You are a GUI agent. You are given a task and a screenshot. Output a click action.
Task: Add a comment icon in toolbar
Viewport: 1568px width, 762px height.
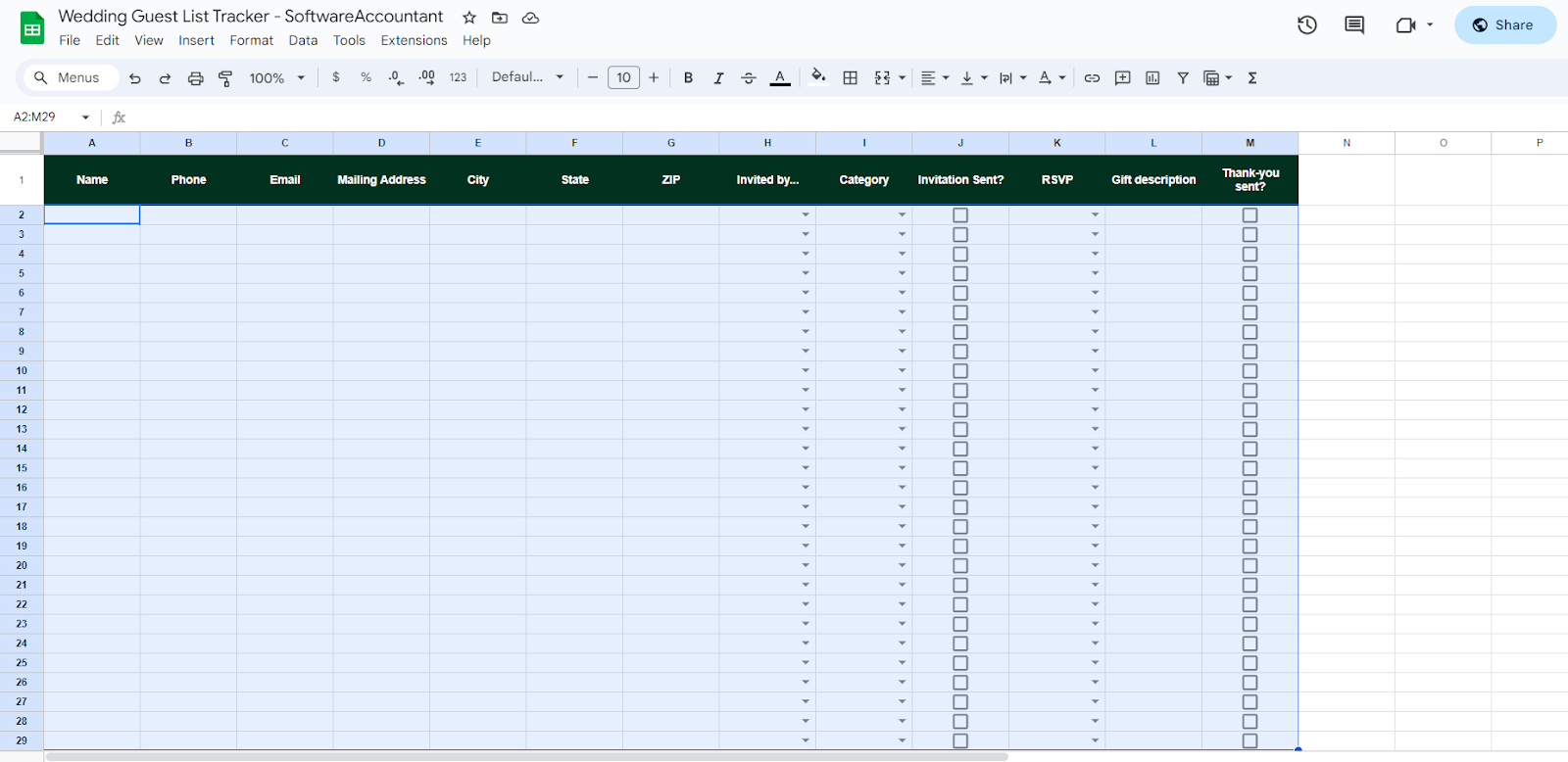click(x=1122, y=77)
